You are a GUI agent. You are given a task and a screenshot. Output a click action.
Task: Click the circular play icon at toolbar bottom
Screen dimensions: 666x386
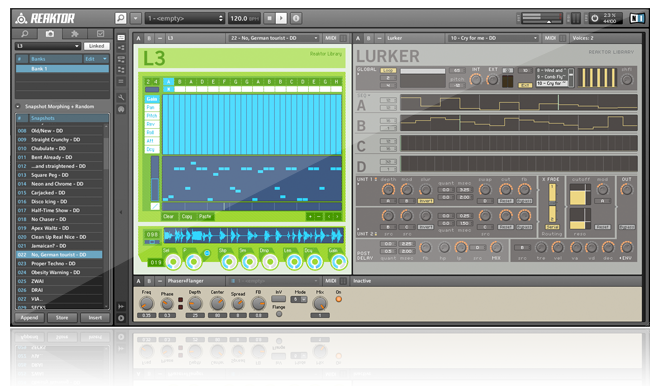[x=121, y=318]
